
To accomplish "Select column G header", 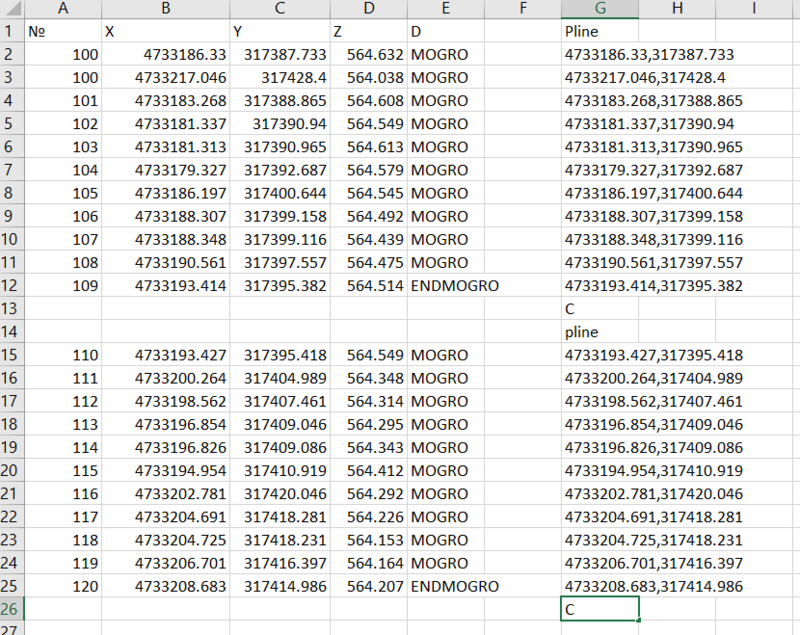I will pyautogui.click(x=600, y=9).
